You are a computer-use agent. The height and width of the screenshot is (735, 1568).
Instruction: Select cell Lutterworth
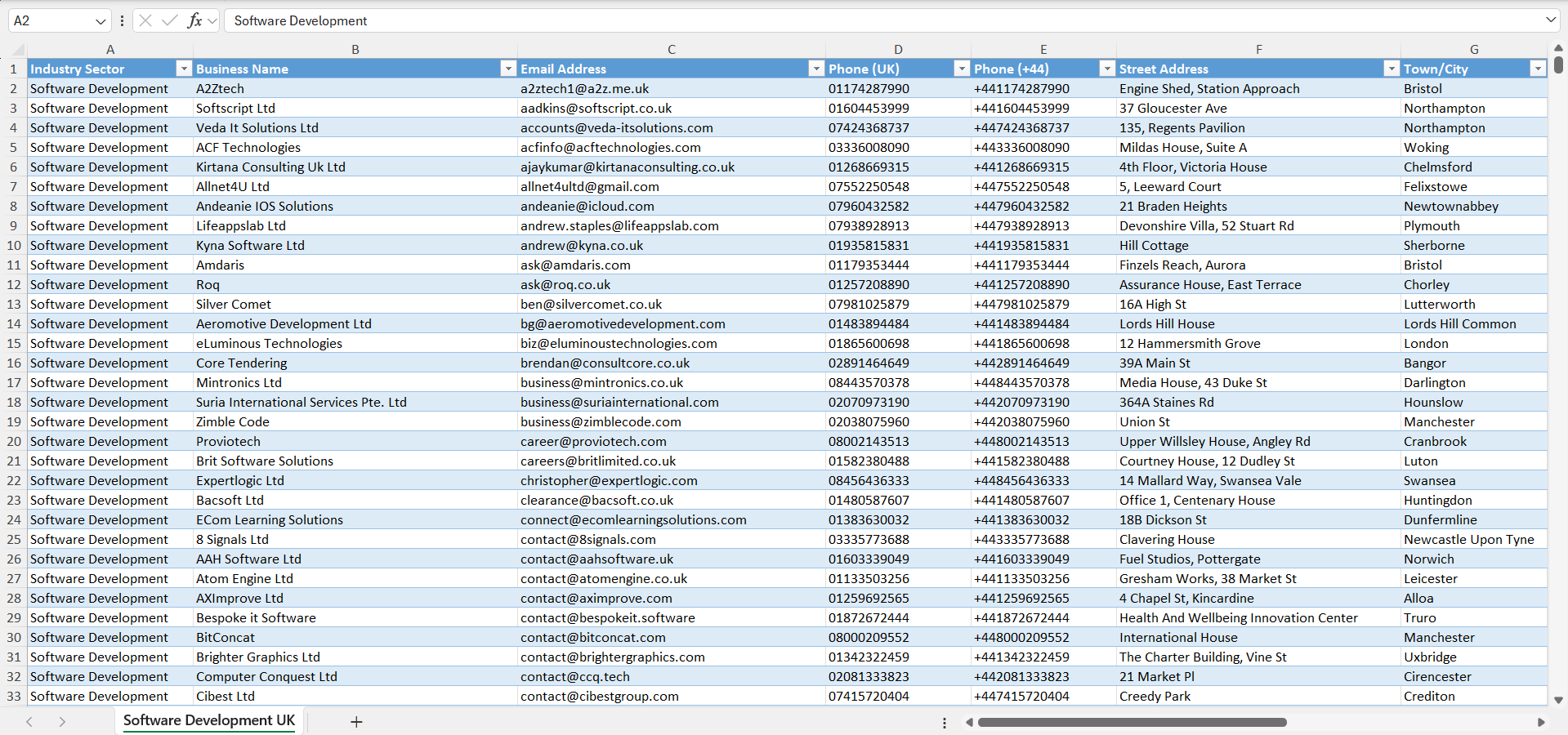[x=1474, y=304]
